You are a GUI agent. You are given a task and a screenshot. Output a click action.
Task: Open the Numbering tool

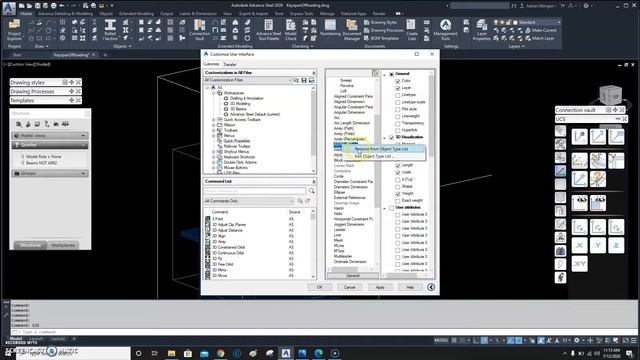[x=330, y=28]
